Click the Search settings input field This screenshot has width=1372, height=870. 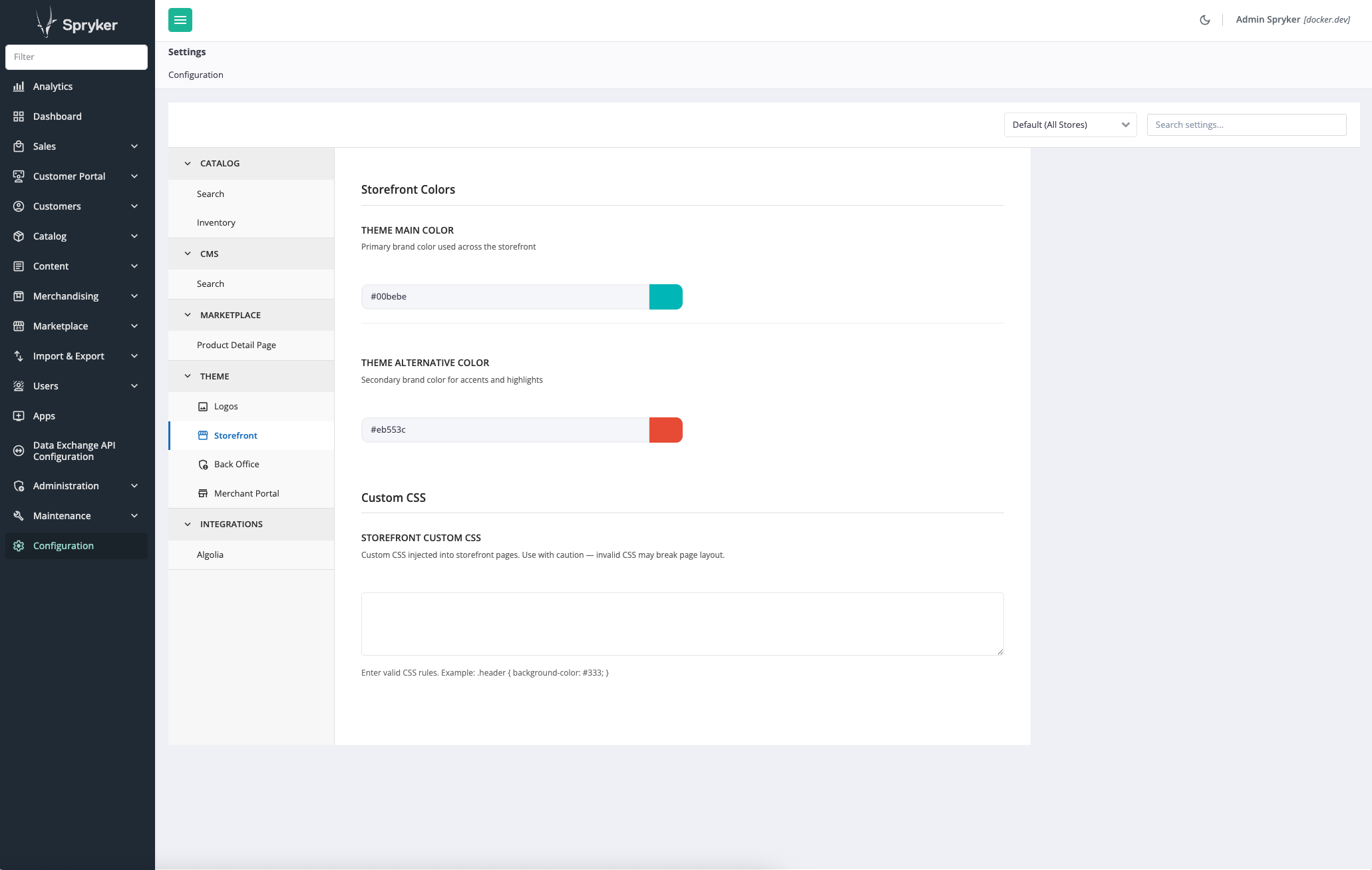tap(1246, 124)
